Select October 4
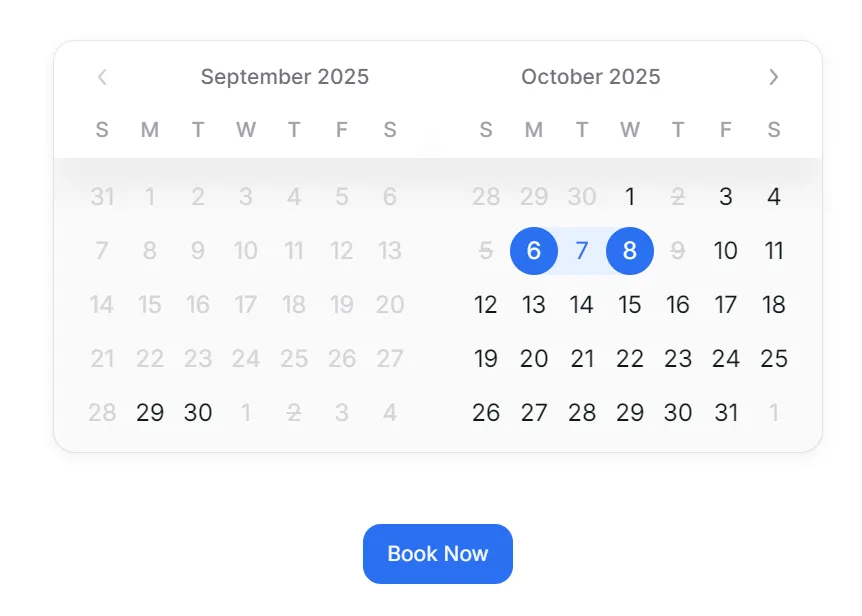This screenshot has width=862, height=616. (x=774, y=197)
